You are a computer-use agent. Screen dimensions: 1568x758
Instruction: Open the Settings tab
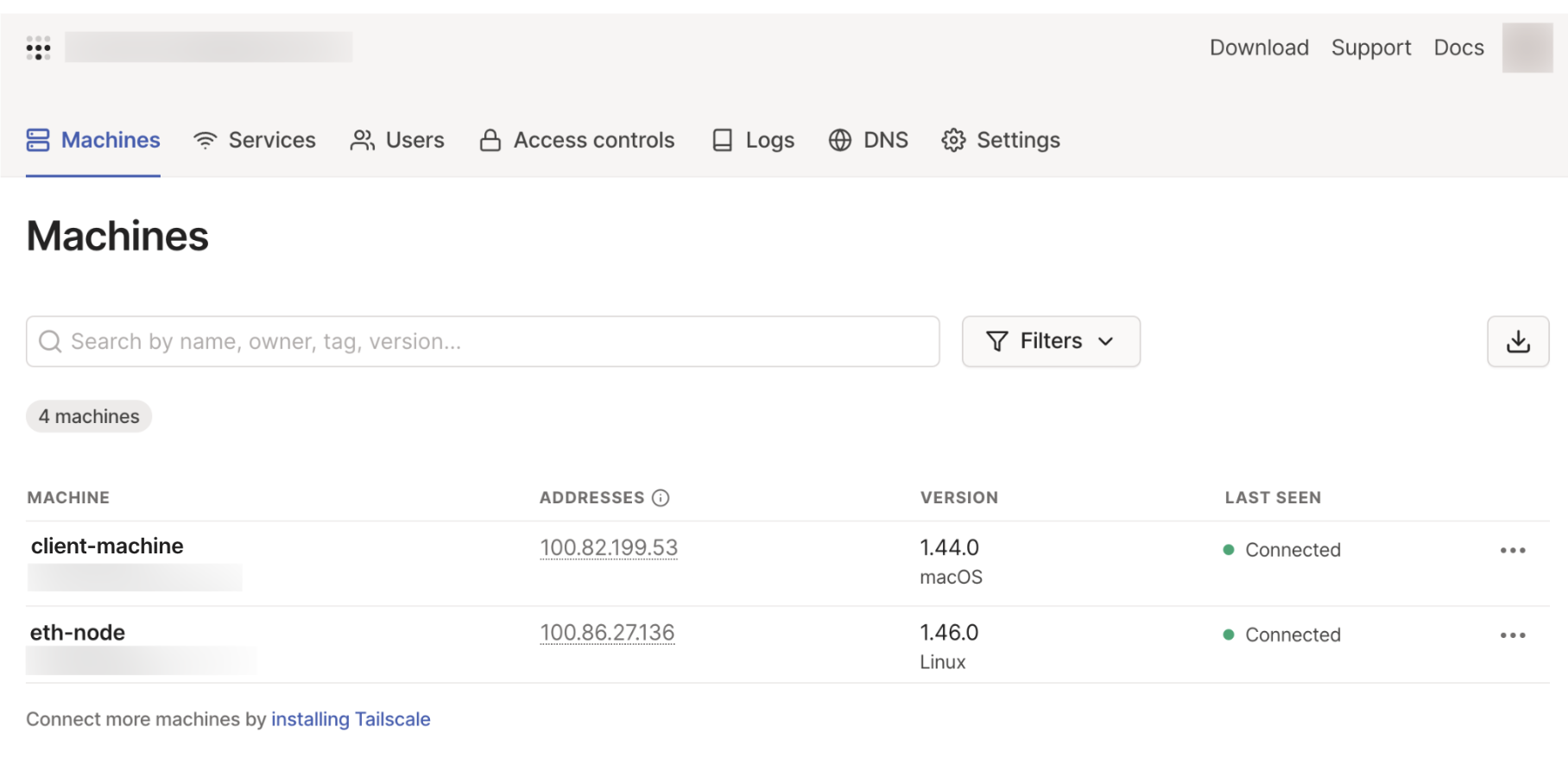tap(1001, 141)
